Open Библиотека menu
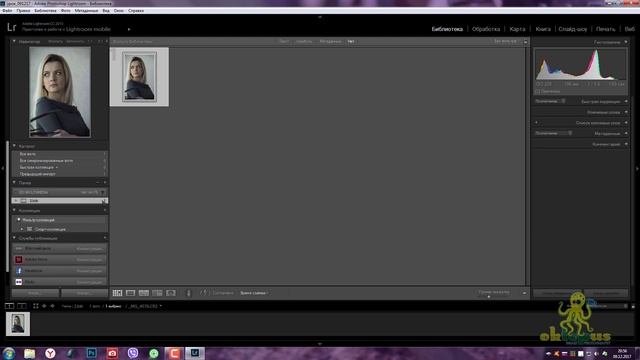The image size is (640, 360). coord(45,11)
